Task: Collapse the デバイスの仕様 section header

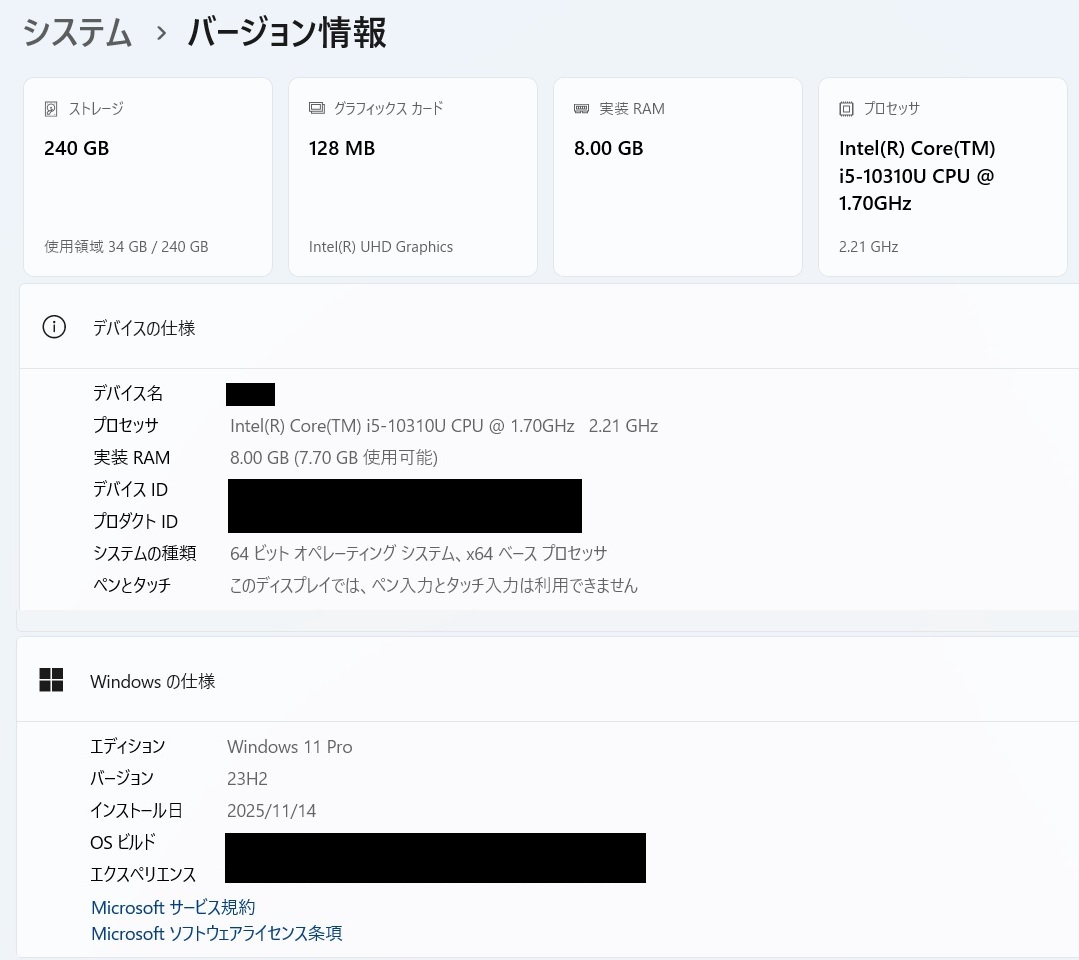Action: tap(549, 327)
